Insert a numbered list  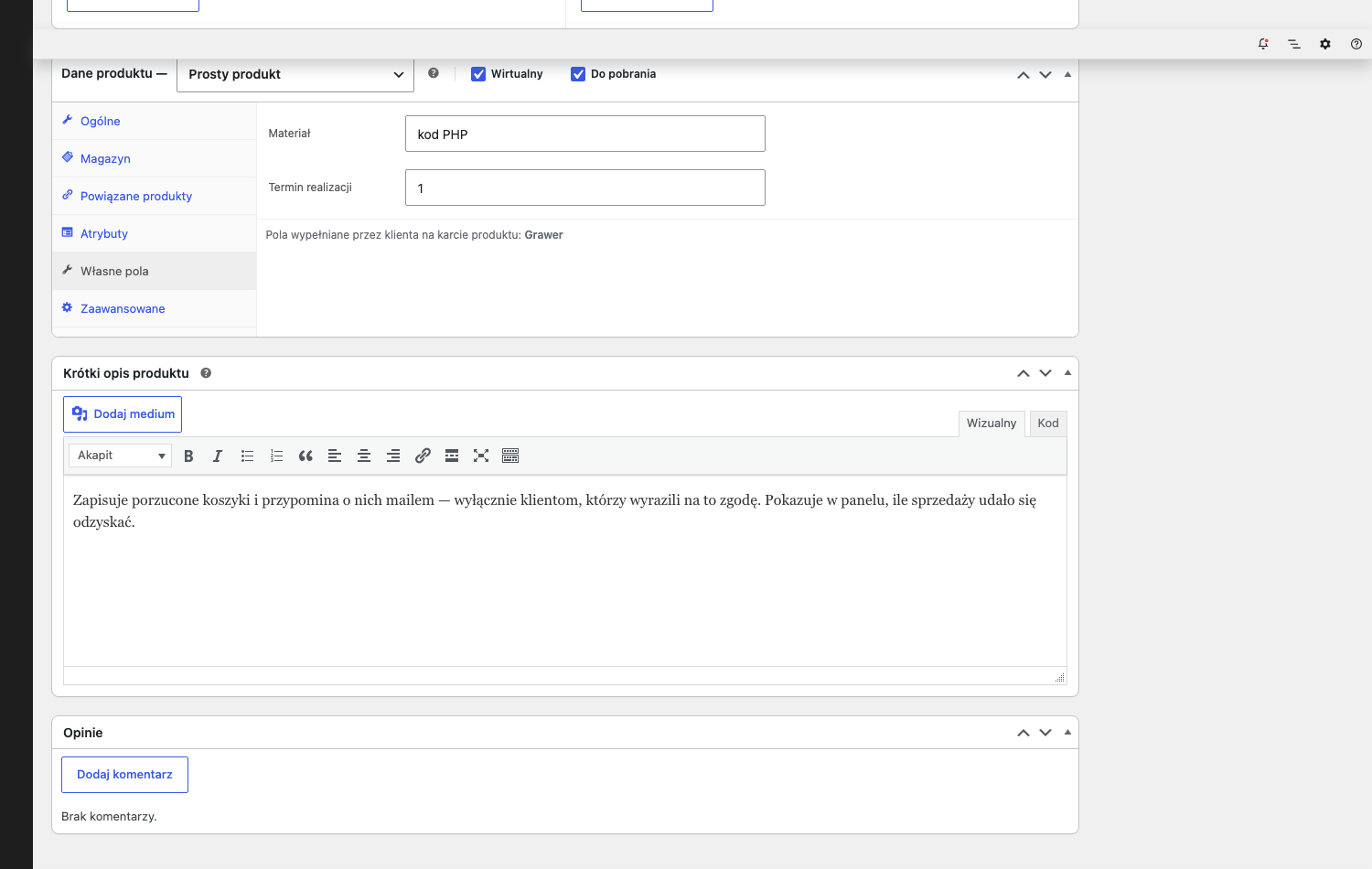pos(276,456)
